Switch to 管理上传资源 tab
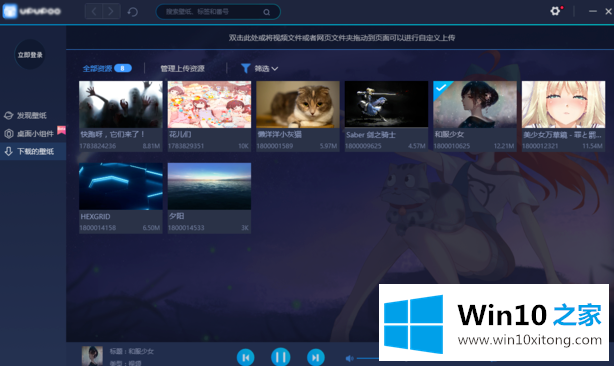614x366 pixels. (182, 69)
